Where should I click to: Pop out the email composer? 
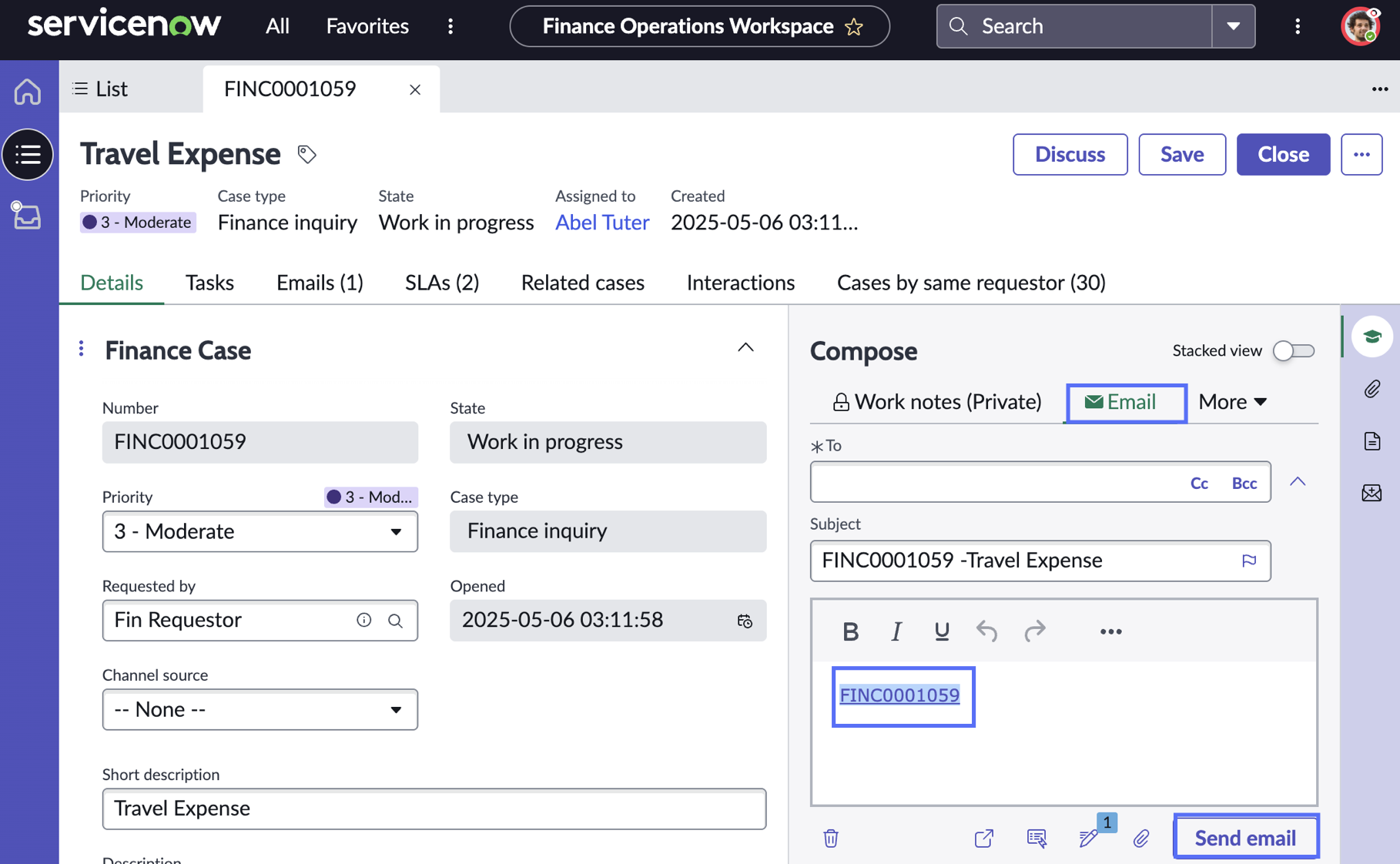[x=983, y=838]
